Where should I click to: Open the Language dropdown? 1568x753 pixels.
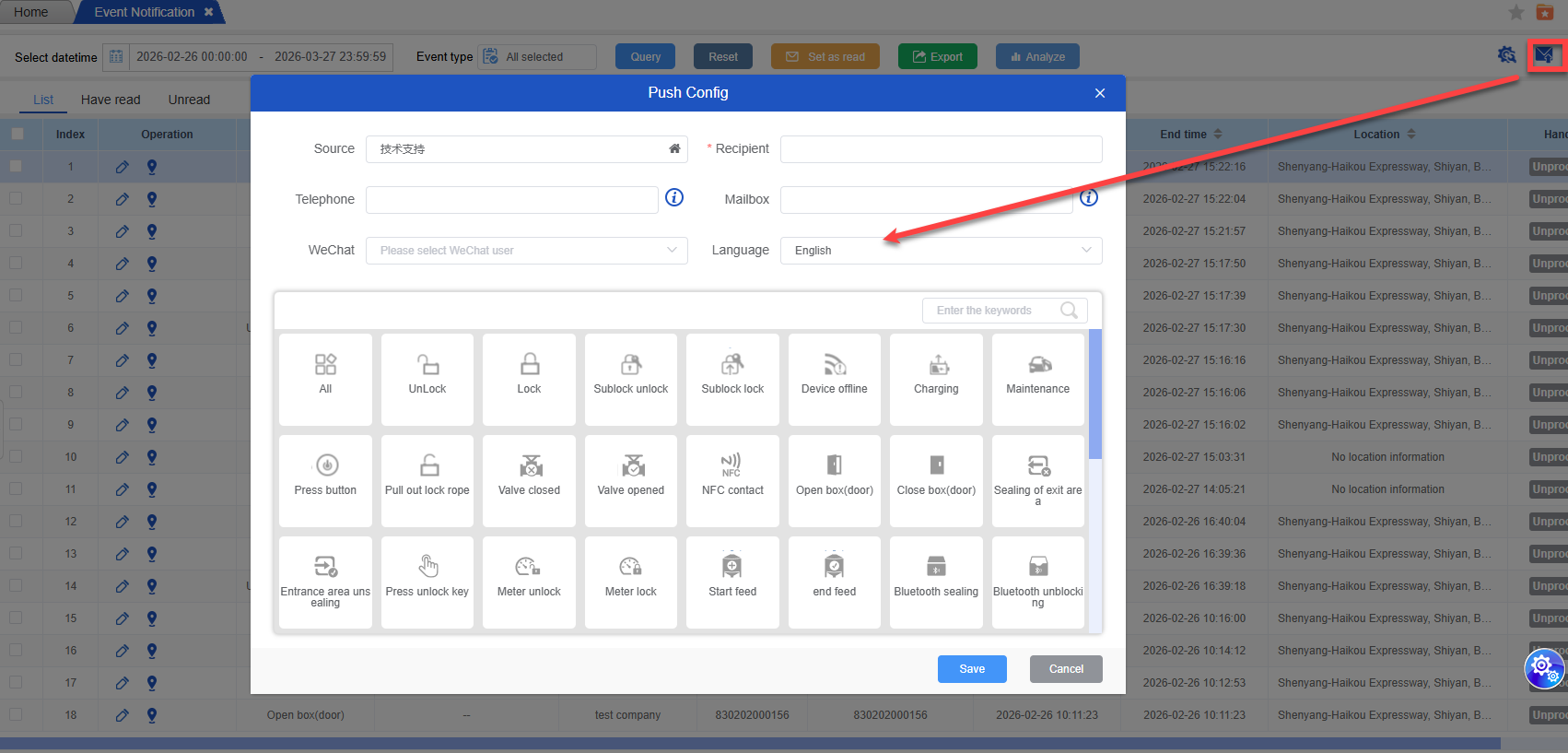941,251
